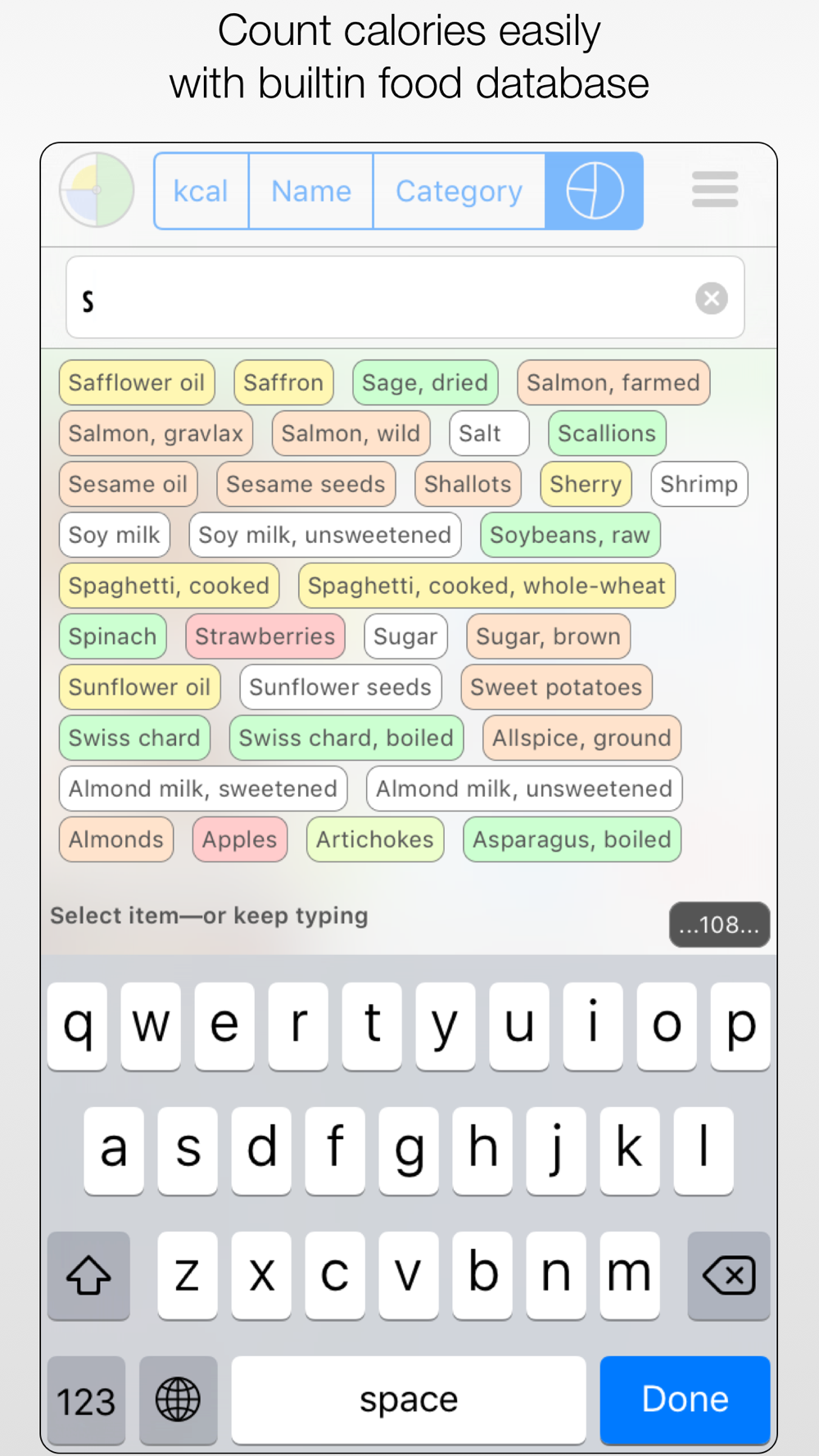Tap the pie chart logo icon
819x1456 pixels.
pos(97,190)
